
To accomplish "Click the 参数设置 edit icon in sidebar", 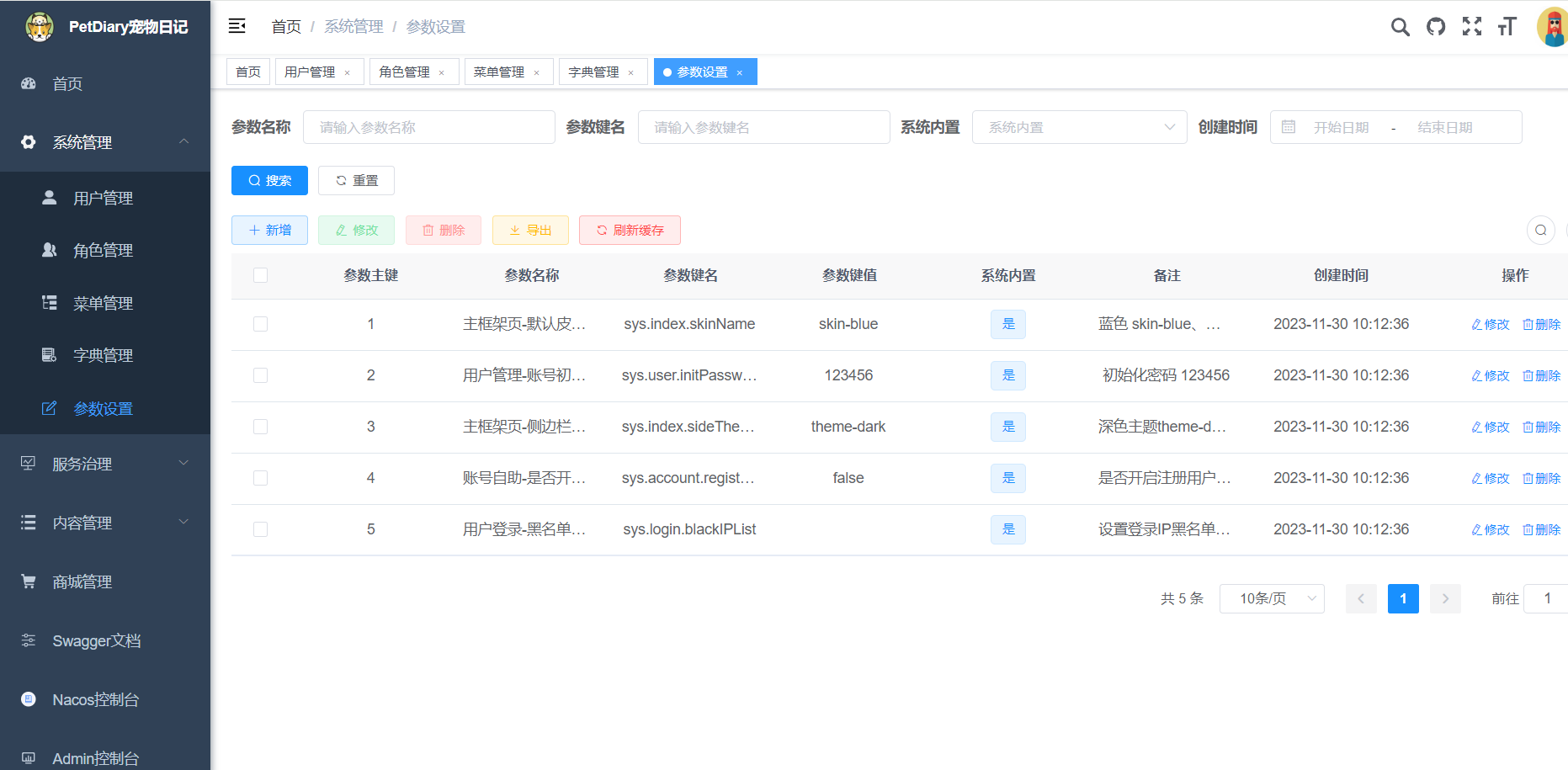I will click(x=50, y=408).
